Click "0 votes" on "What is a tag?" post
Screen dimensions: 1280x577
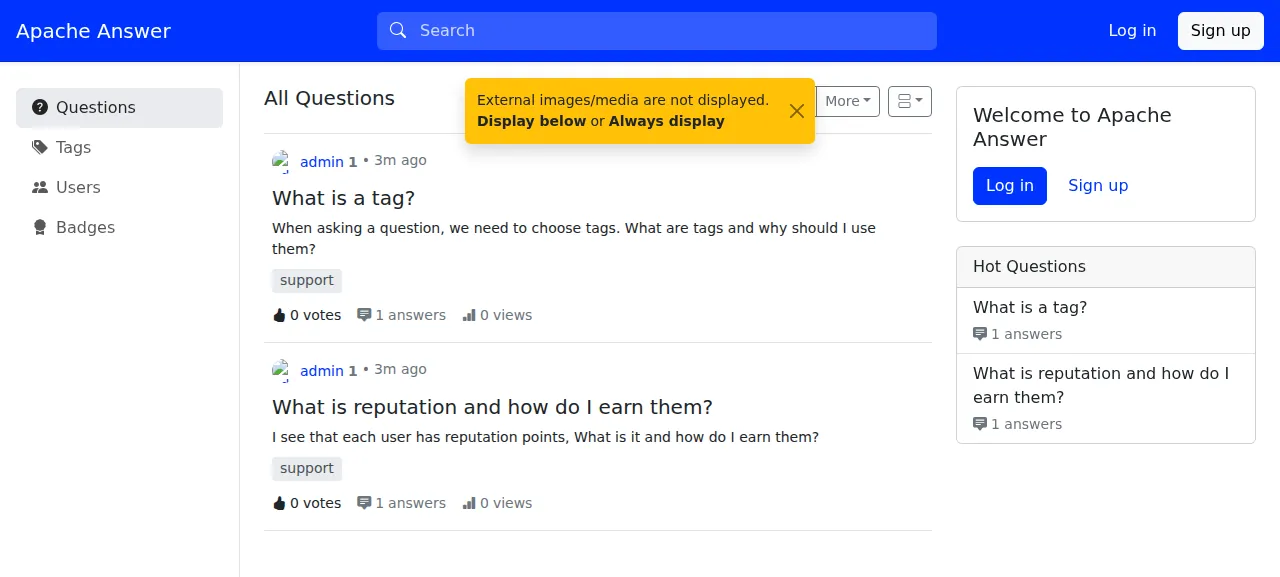point(315,315)
